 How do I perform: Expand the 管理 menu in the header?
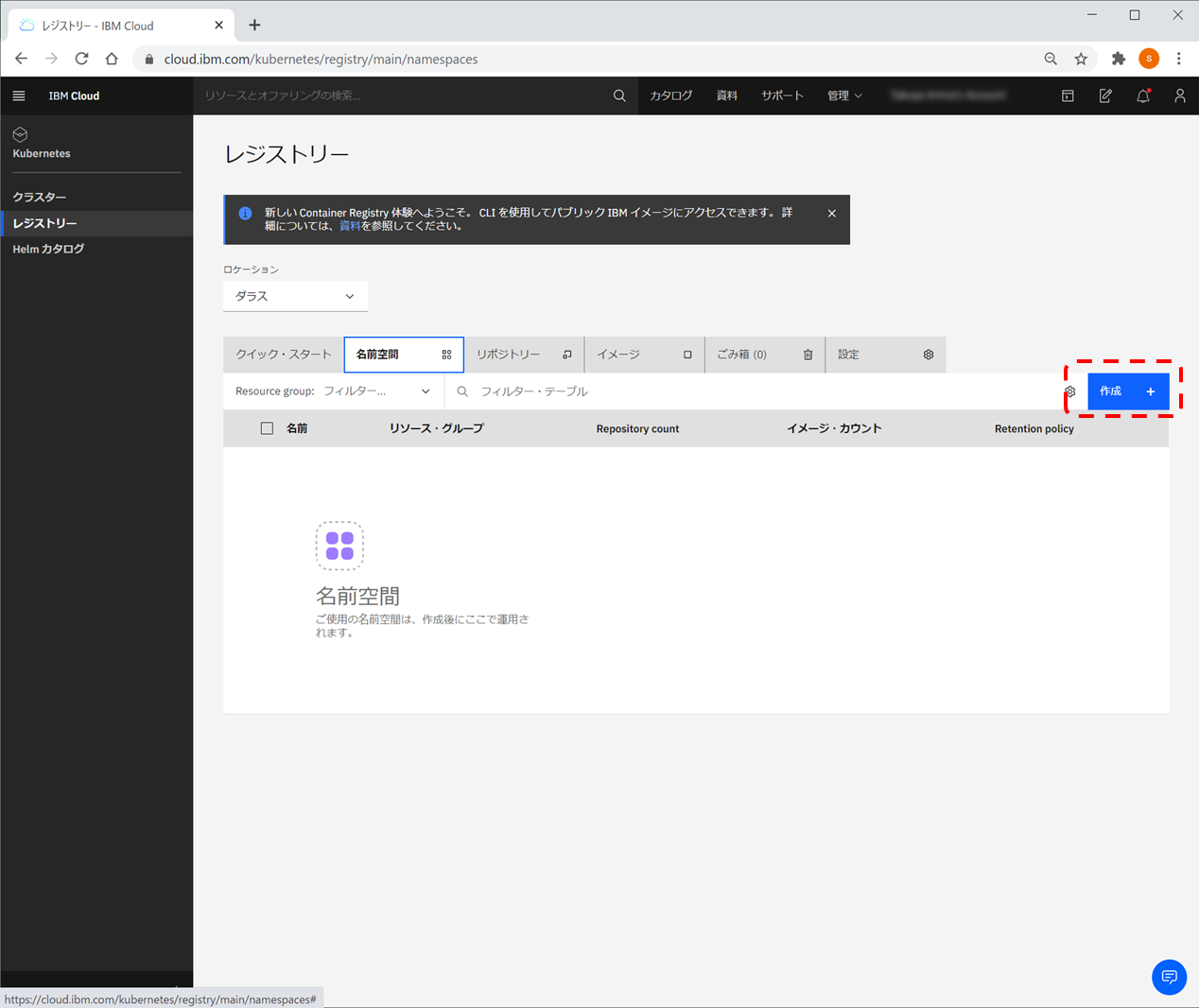tap(844, 96)
